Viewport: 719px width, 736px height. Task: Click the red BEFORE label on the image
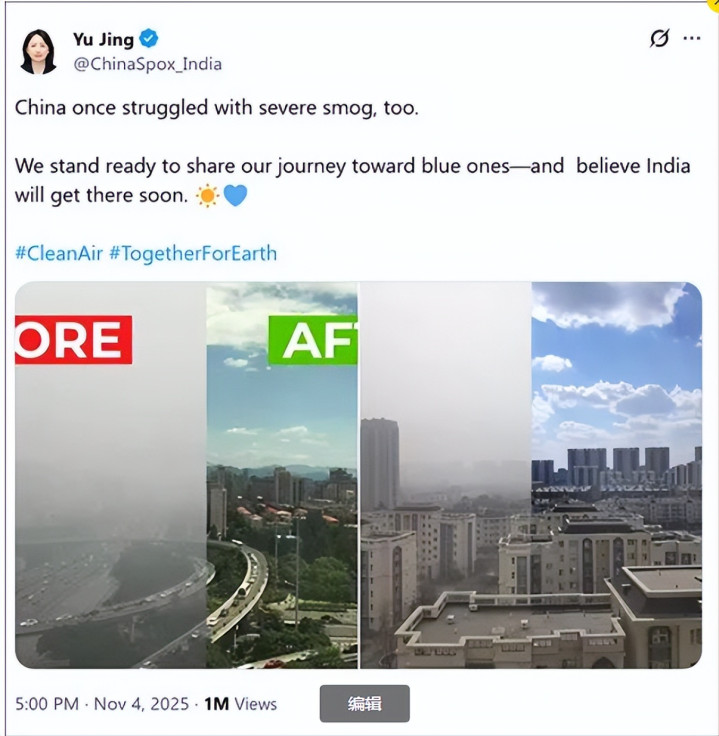point(74,340)
